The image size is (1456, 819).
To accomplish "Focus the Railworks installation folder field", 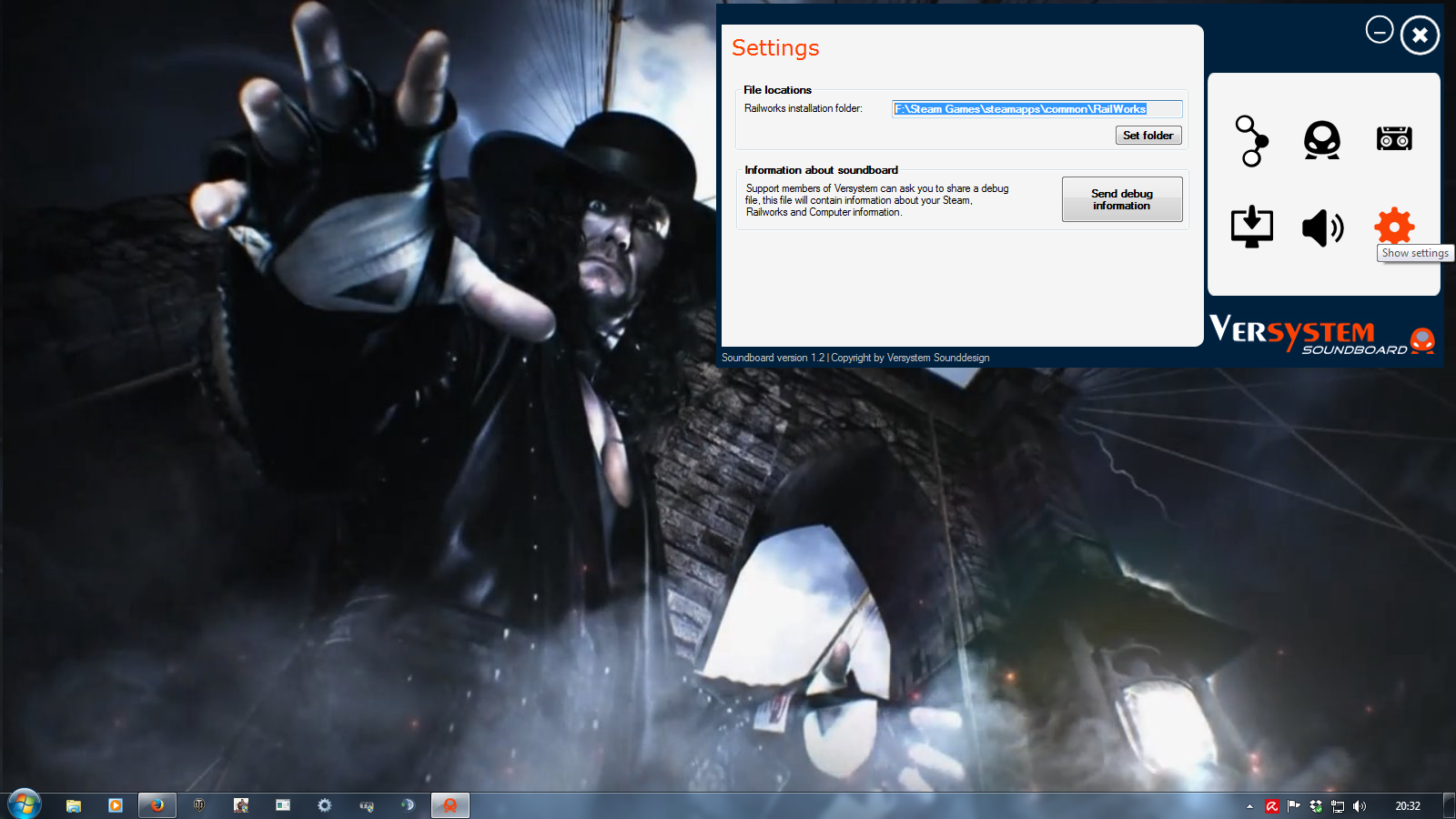I will point(1037,109).
